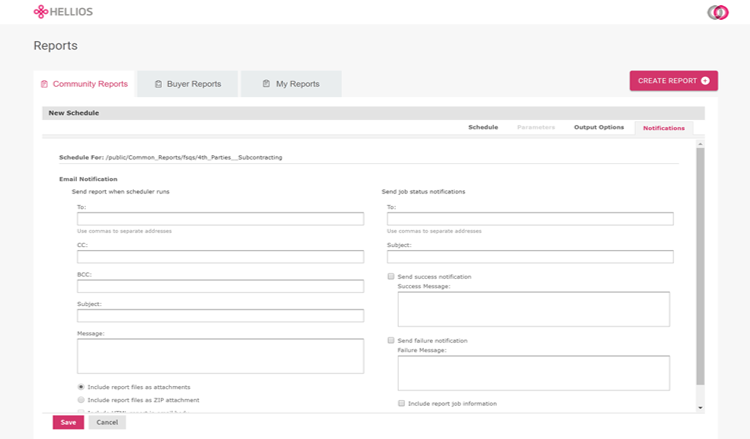
Task: Click the plus icon in Create Report
Action: (x=705, y=81)
